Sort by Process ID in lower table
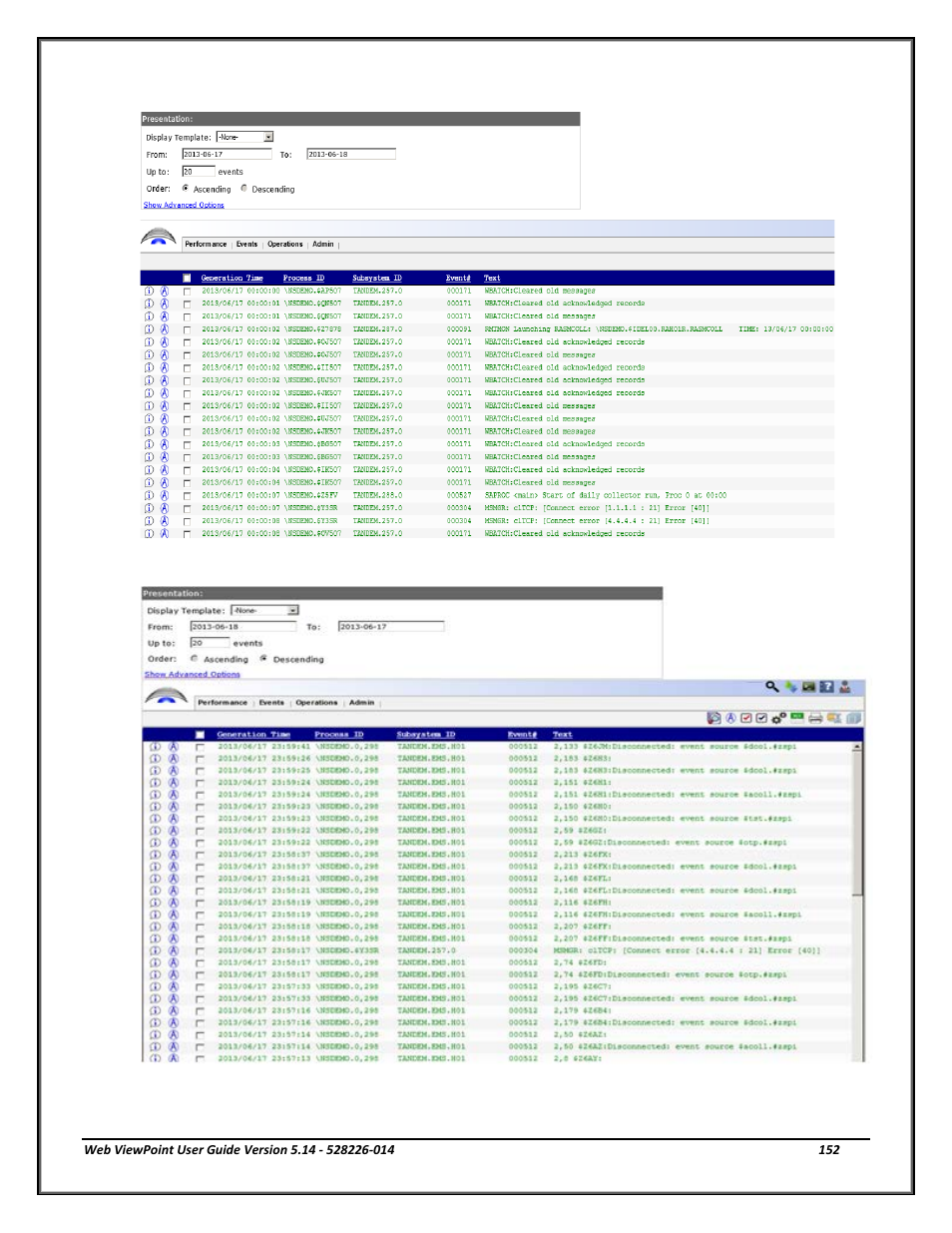 point(339,735)
